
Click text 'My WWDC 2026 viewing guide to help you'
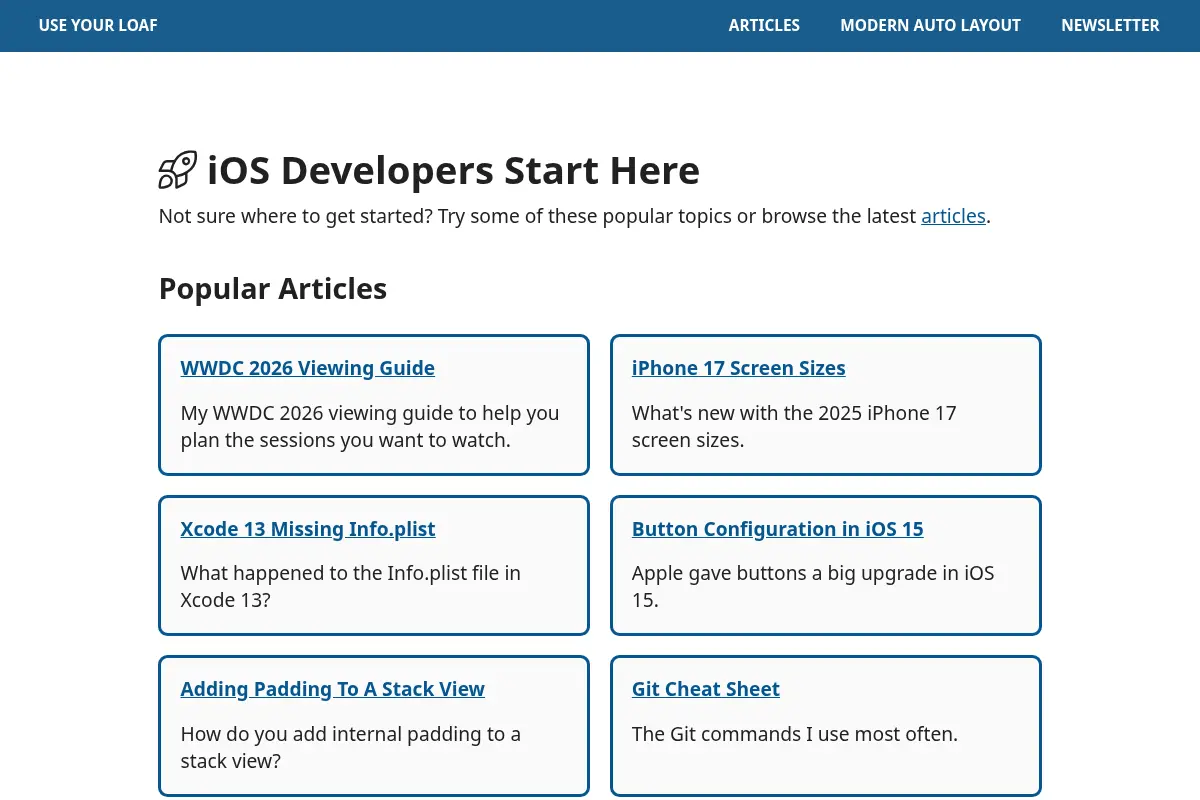click(370, 413)
